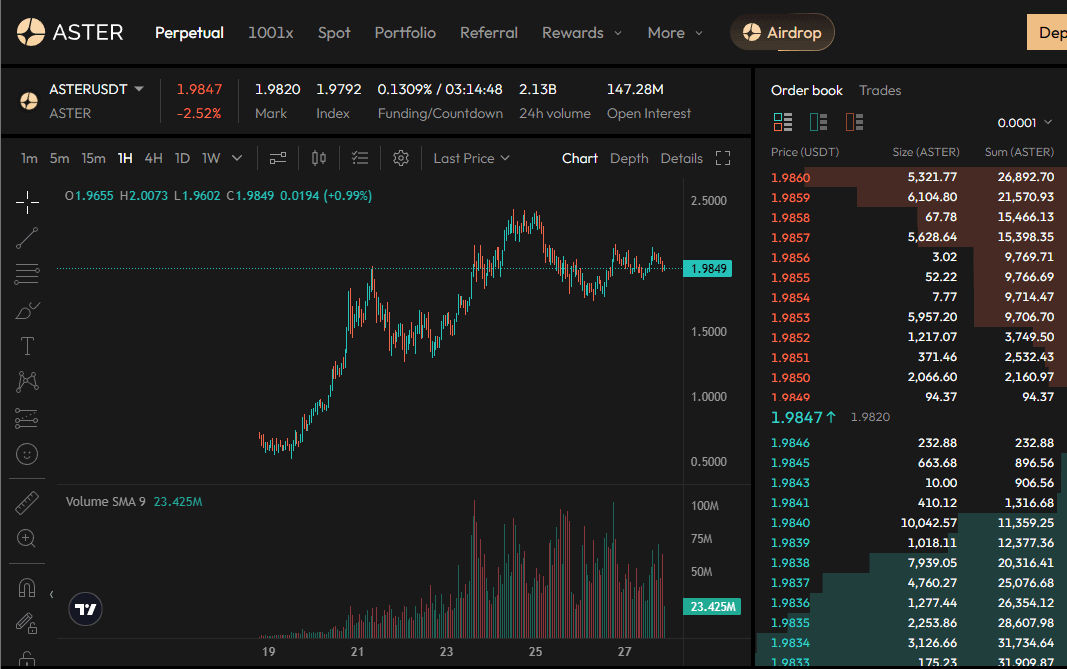Open the chart checklist options icon
Image resolution: width=1067 pixels, height=669 pixels.
pyautogui.click(x=360, y=159)
